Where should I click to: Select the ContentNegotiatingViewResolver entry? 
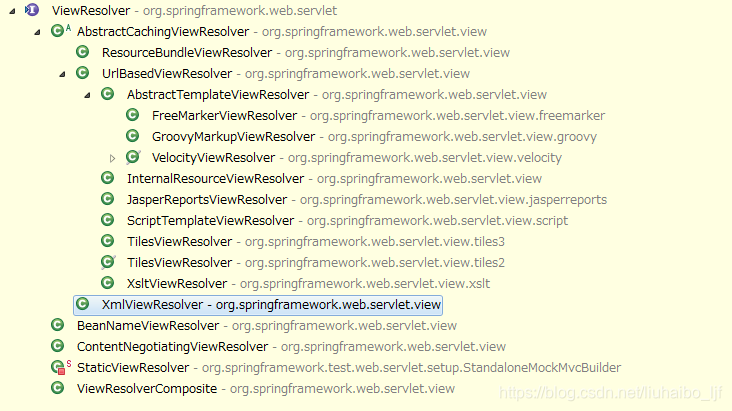[291, 347]
